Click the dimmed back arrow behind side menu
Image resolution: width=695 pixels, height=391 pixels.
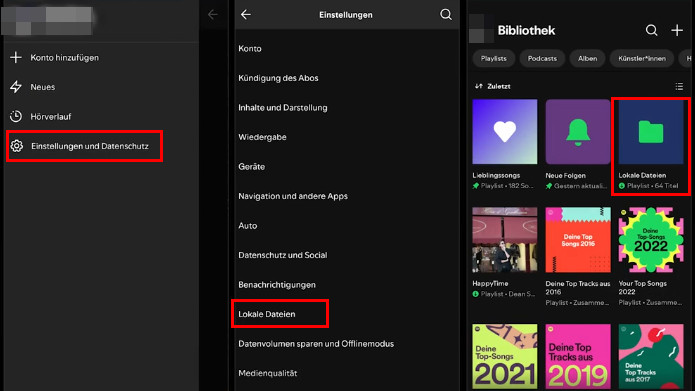pos(213,15)
